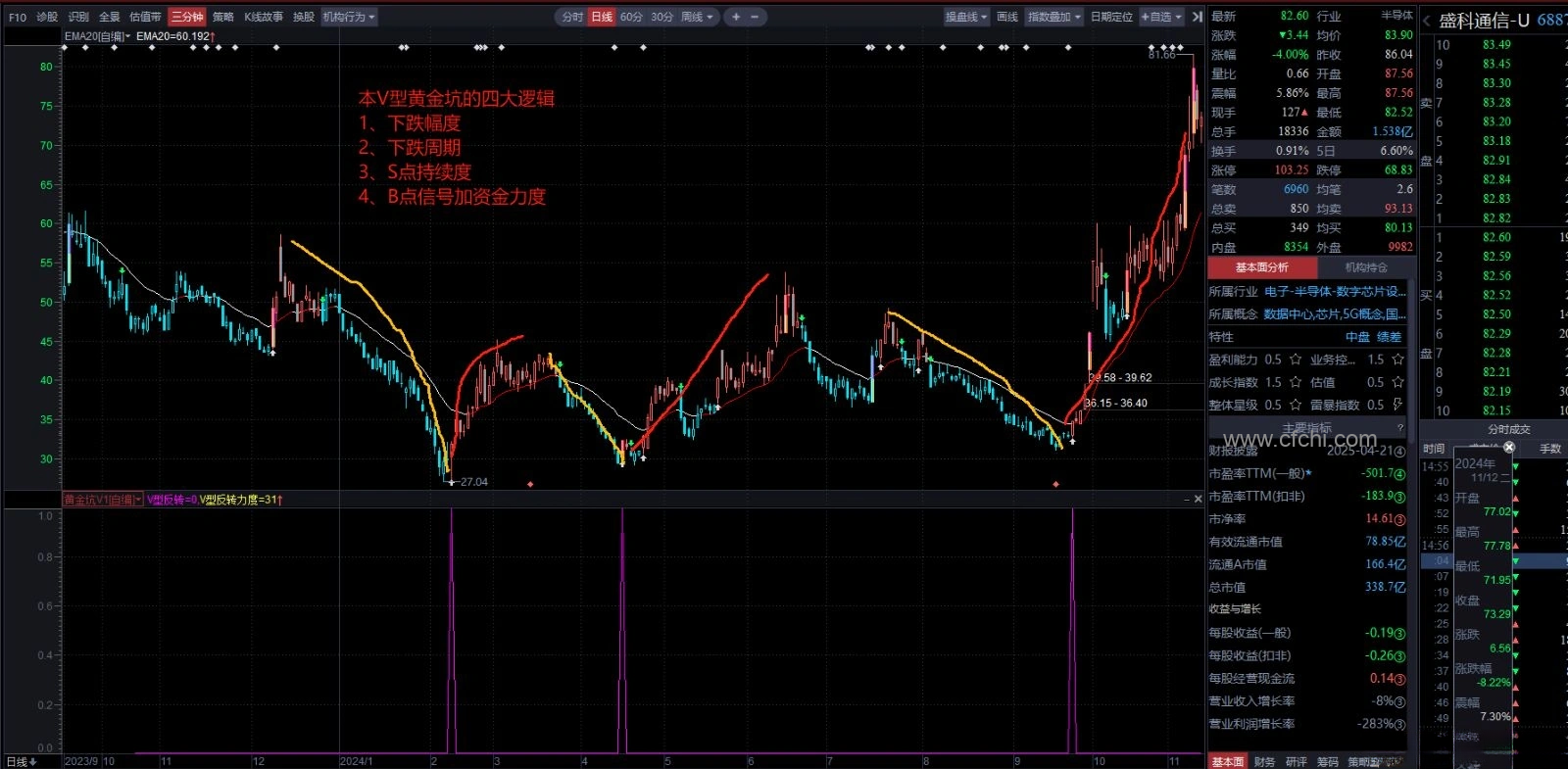Select the 基本面分析 tab

coord(1261,267)
